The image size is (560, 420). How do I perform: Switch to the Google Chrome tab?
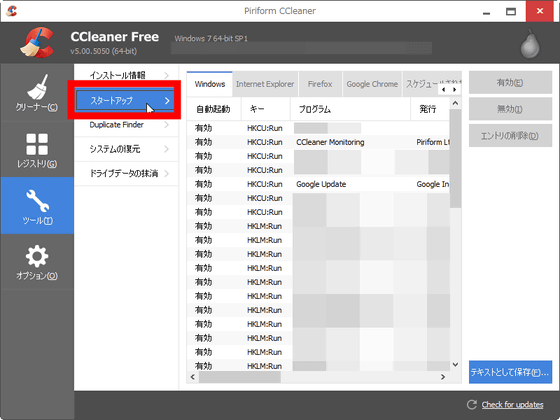click(x=372, y=84)
